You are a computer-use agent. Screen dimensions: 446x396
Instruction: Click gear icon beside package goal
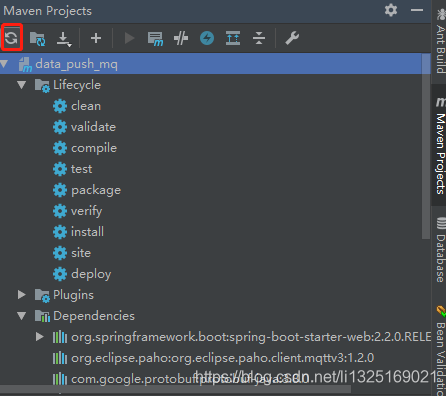(x=60, y=190)
